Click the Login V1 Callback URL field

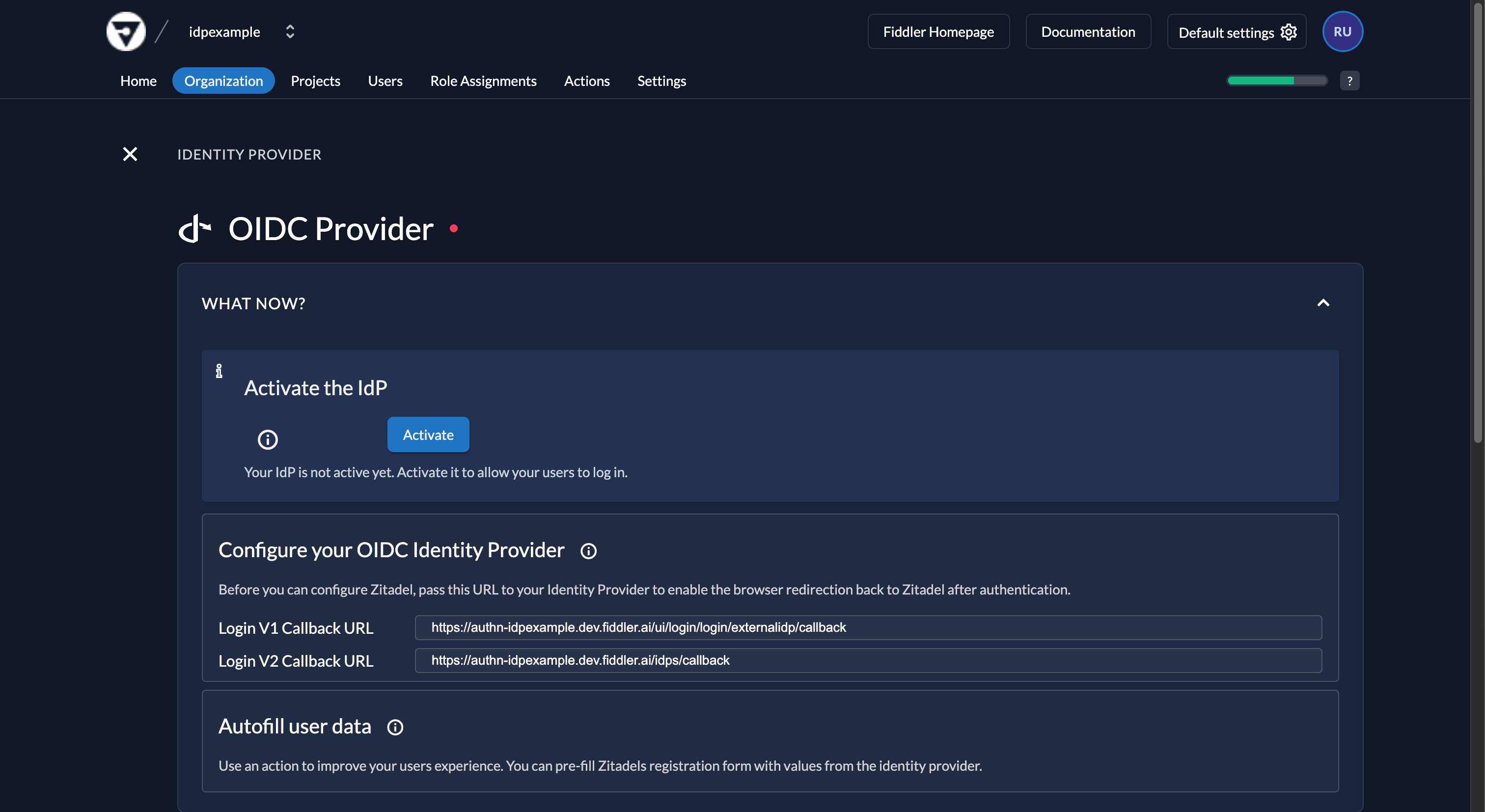pyautogui.click(x=868, y=627)
